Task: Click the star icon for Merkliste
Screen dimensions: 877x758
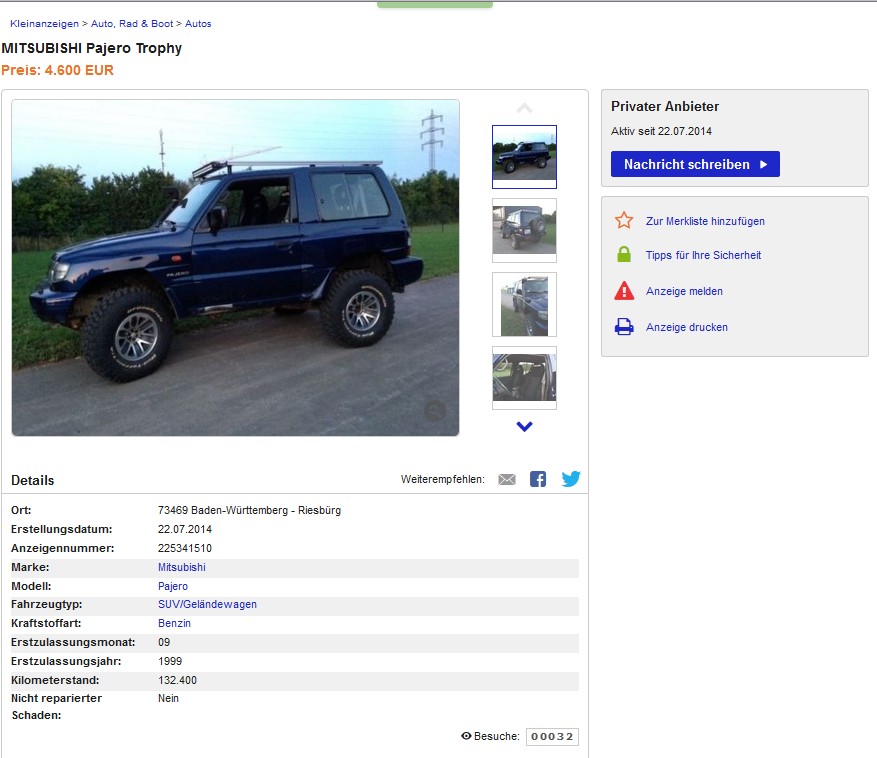Action: pos(624,220)
